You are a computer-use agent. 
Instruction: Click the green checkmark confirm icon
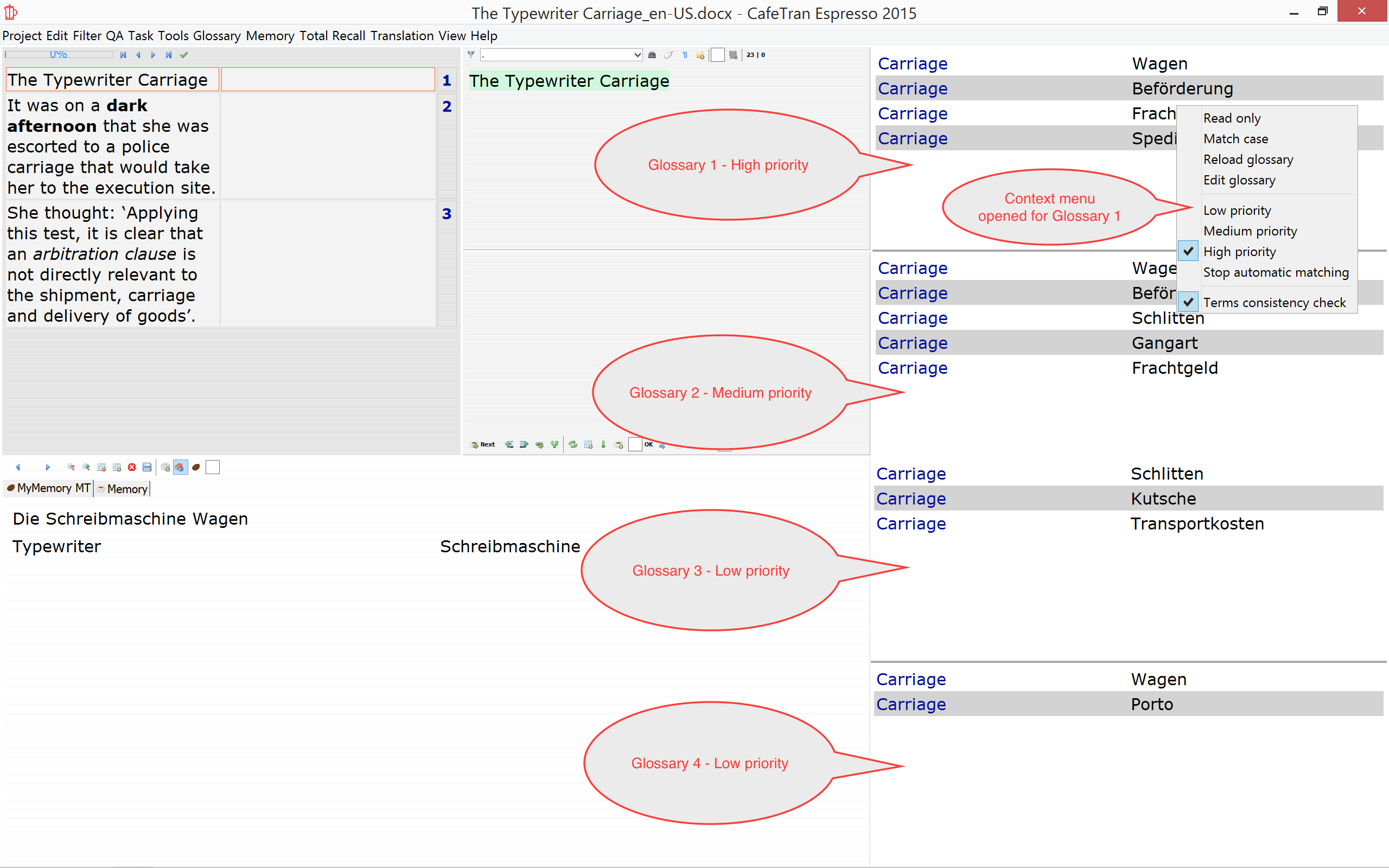click(x=184, y=55)
